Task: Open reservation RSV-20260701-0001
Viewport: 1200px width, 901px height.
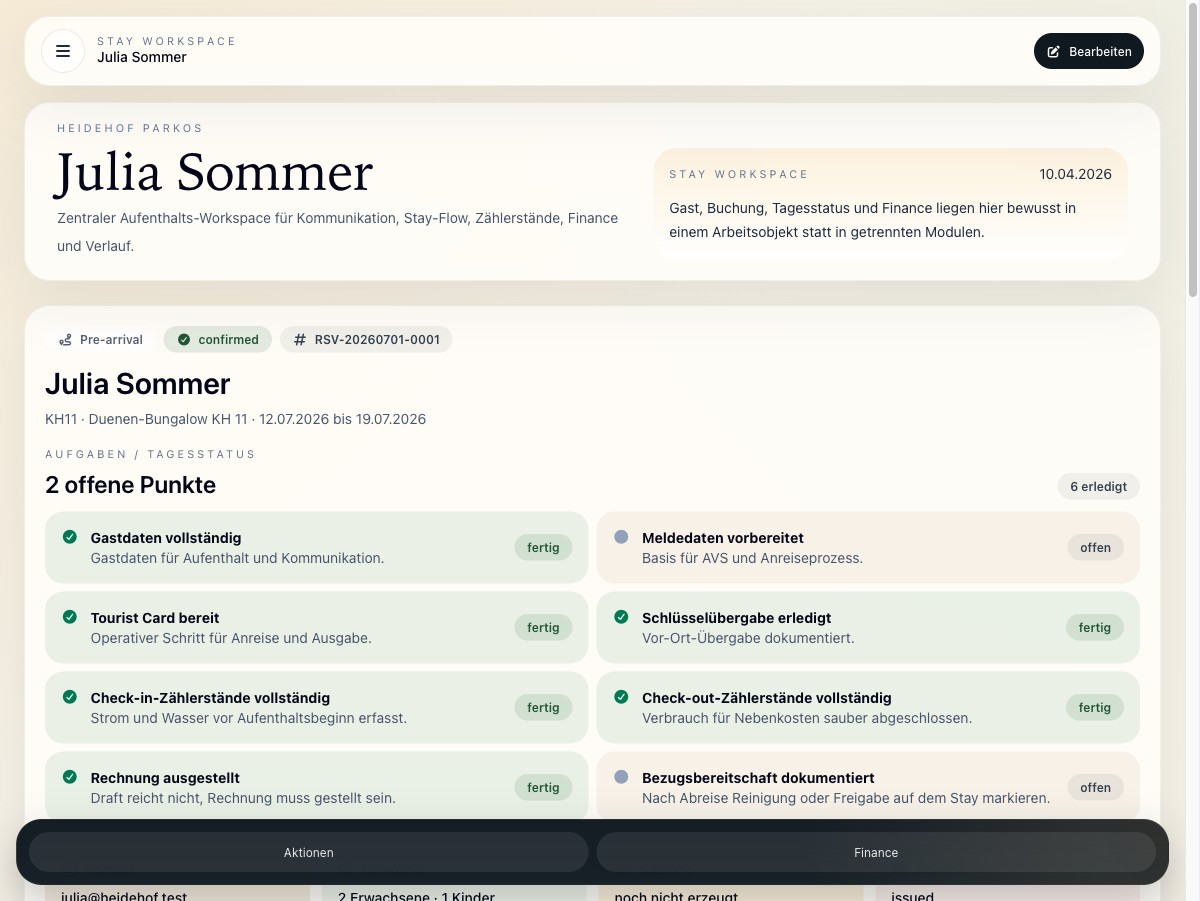Action: click(x=377, y=339)
